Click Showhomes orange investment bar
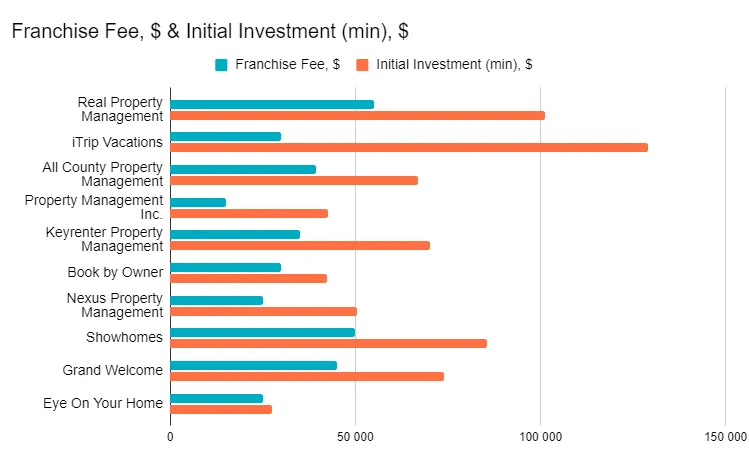749x466 pixels. (x=328, y=343)
